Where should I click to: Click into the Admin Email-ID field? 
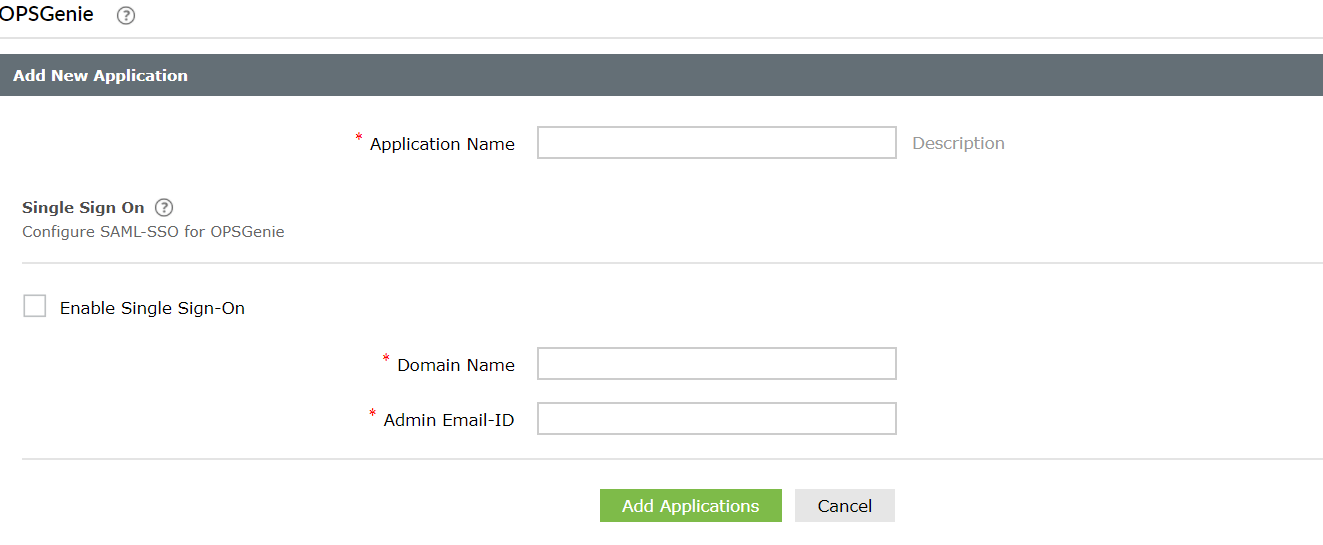tap(716, 419)
